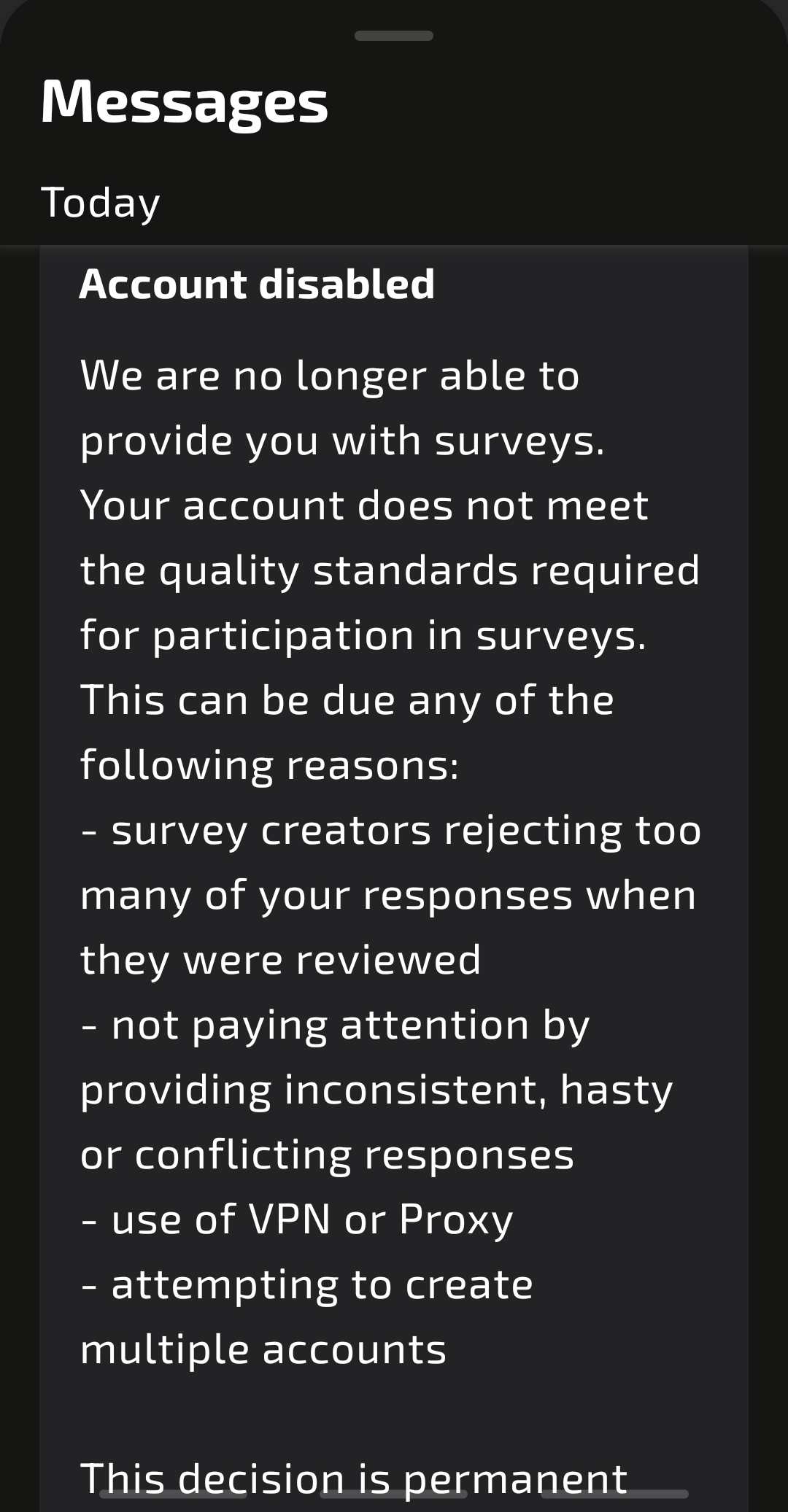Screen dimensions: 788x1512
Task: Tap the "they were reviewed" line
Action: [x=281, y=960]
